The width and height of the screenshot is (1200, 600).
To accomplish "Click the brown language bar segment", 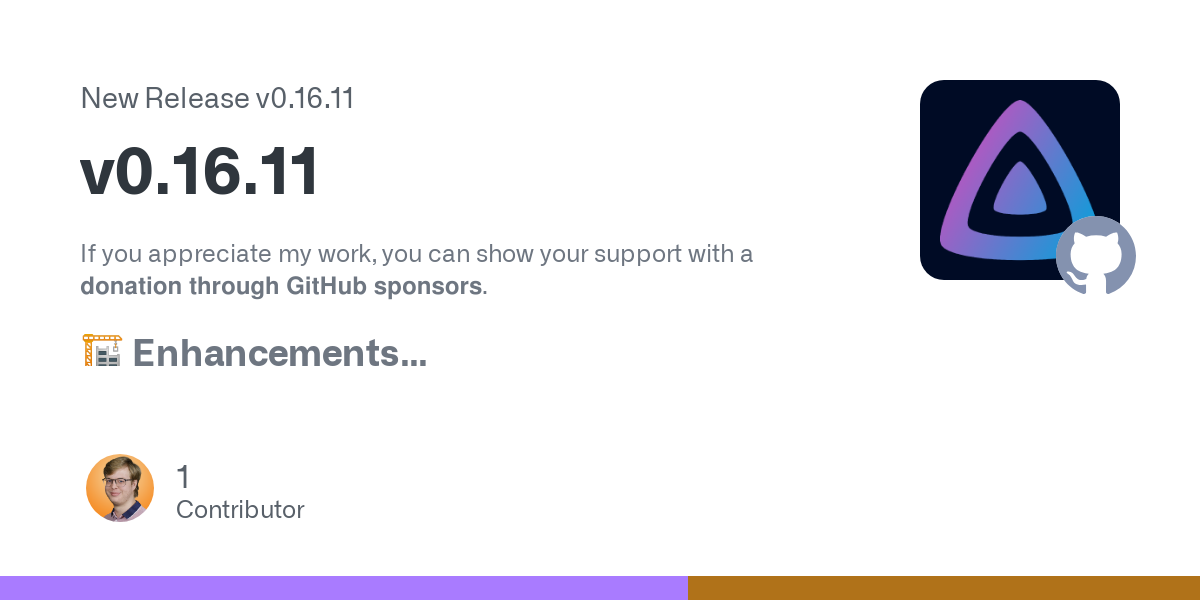I will point(944,588).
